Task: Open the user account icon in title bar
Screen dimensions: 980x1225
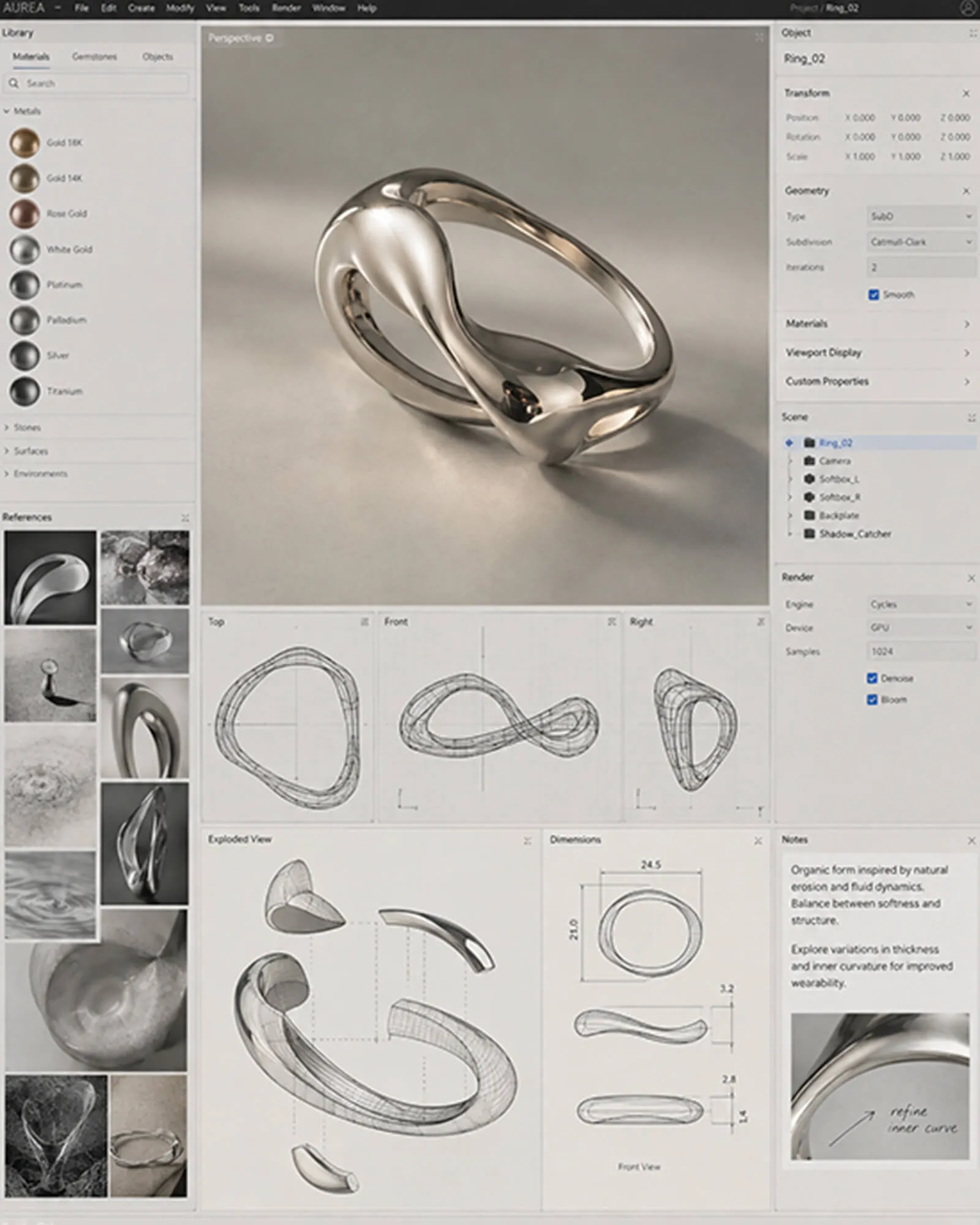Action: pos(968,8)
